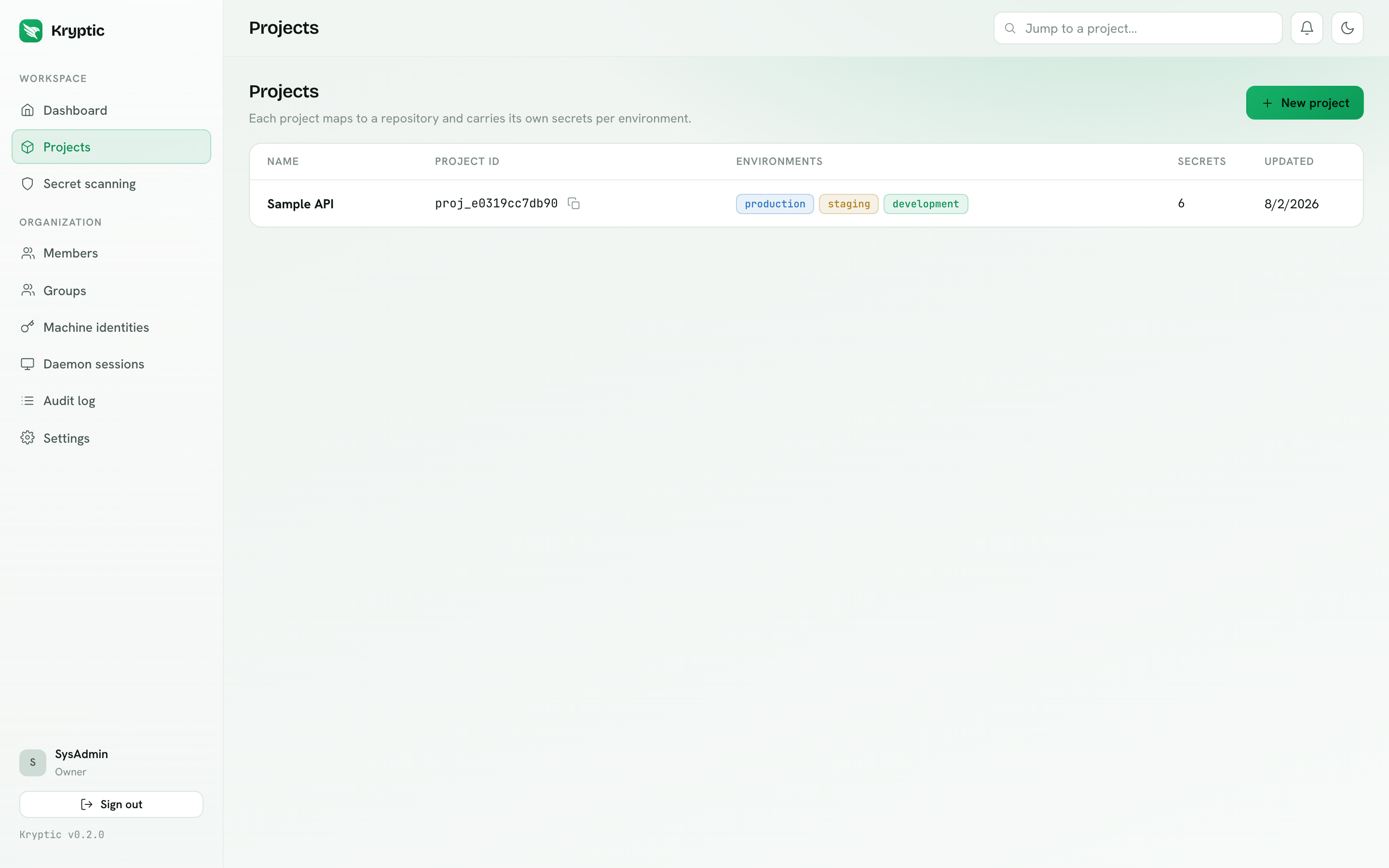Go to Secret scanning
The height and width of the screenshot is (868, 1389).
point(111,184)
